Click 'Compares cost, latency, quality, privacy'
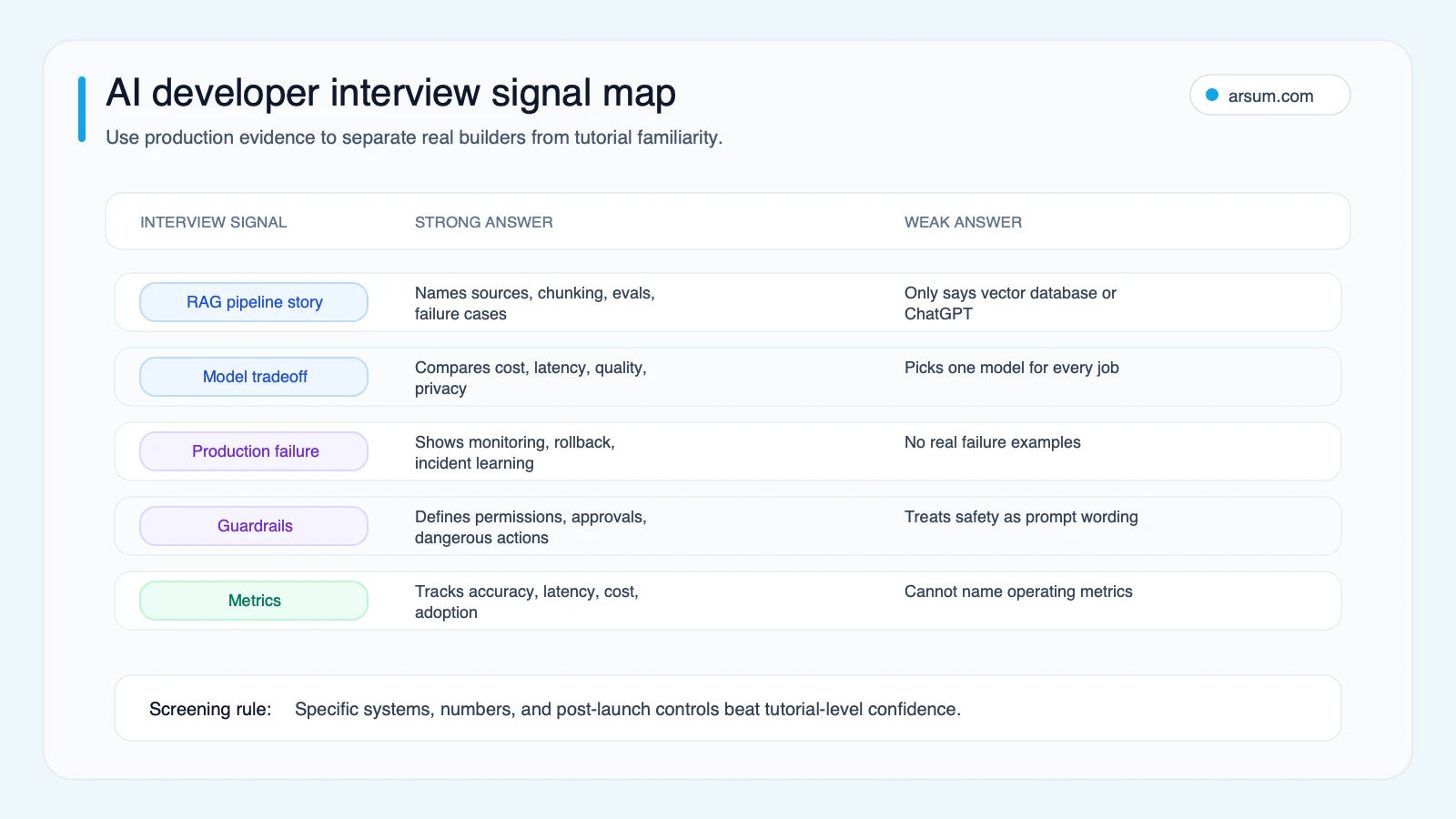 (x=531, y=378)
